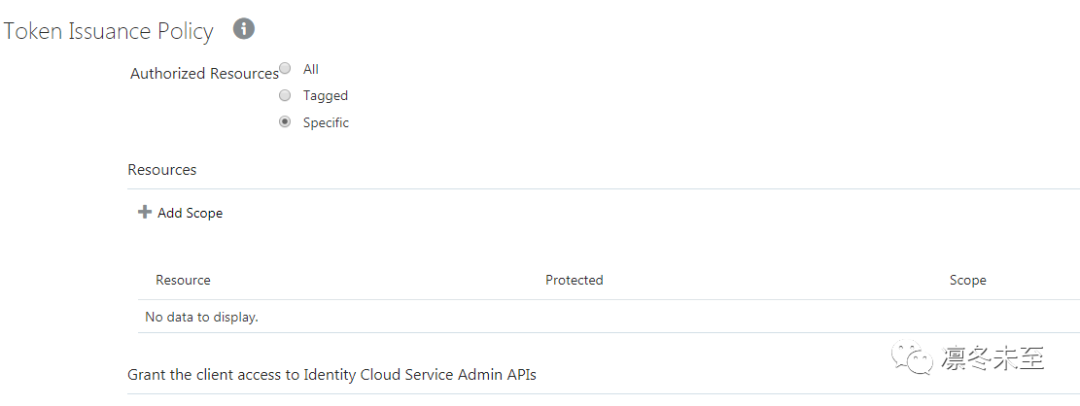Sort by the Resource column header

183,280
